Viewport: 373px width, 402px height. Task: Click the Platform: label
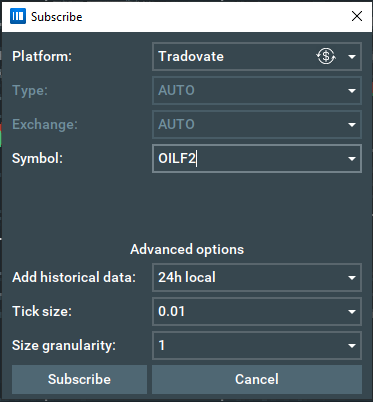pyautogui.click(x=42, y=56)
